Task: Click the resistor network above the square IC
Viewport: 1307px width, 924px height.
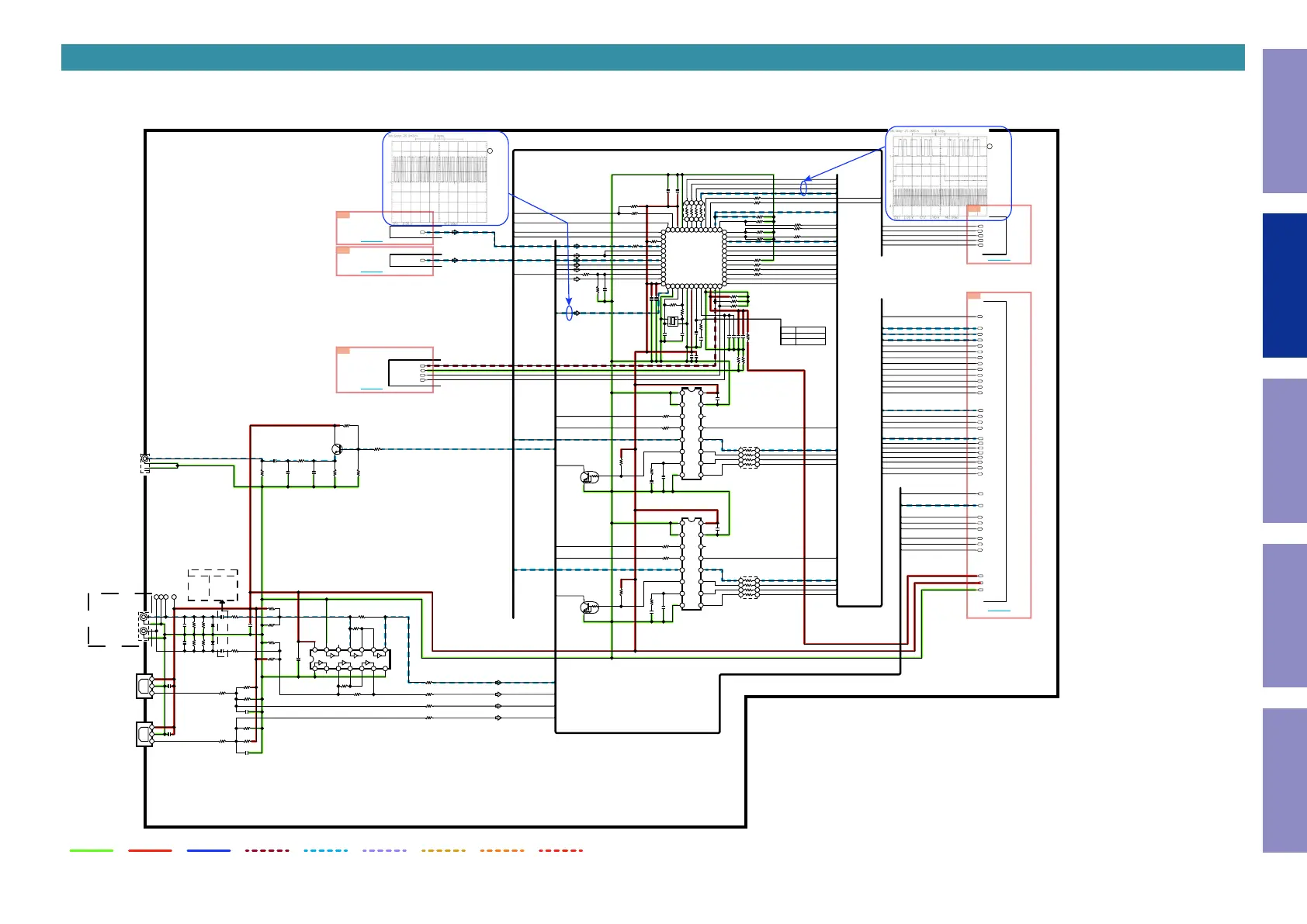Action: tap(693, 212)
